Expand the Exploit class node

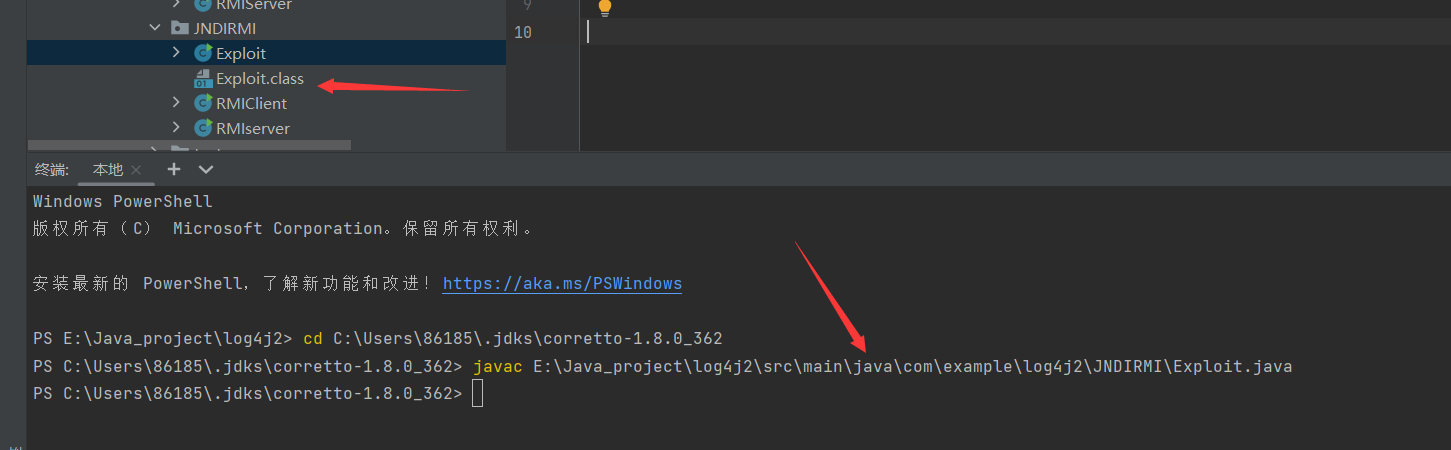click(x=177, y=53)
